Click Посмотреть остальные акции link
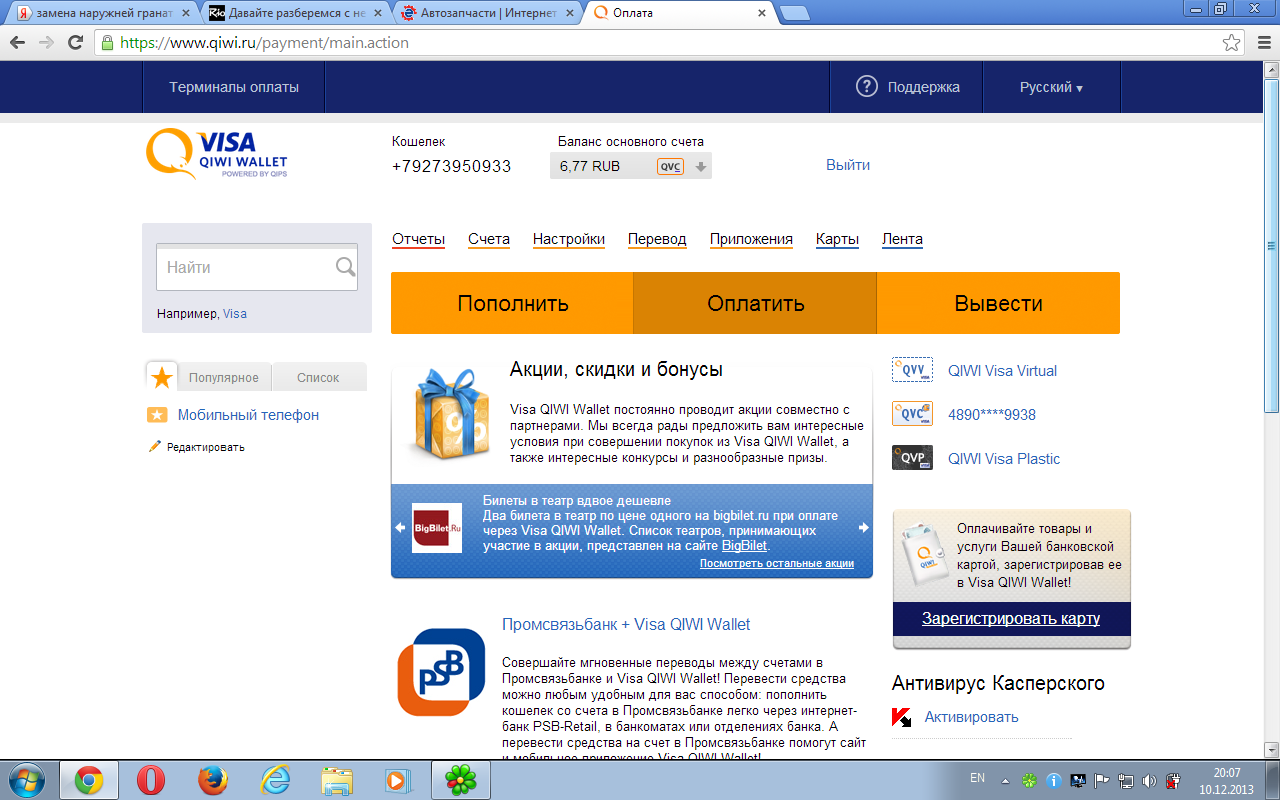This screenshot has width=1280, height=800. pyautogui.click(x=777, y=563)
